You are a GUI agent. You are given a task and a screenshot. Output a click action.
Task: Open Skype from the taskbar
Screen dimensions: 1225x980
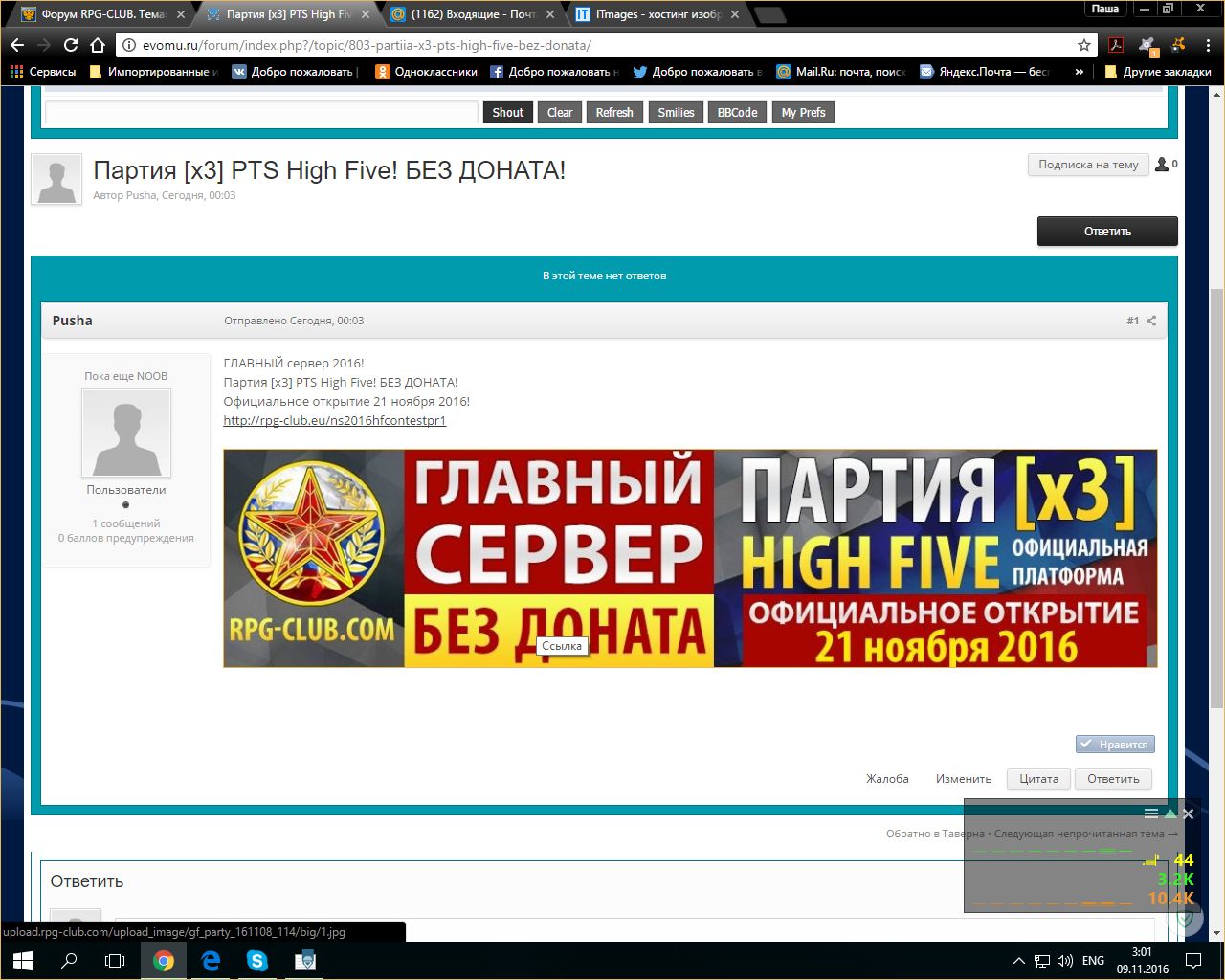pyautogui.click(x=257, y=960)
